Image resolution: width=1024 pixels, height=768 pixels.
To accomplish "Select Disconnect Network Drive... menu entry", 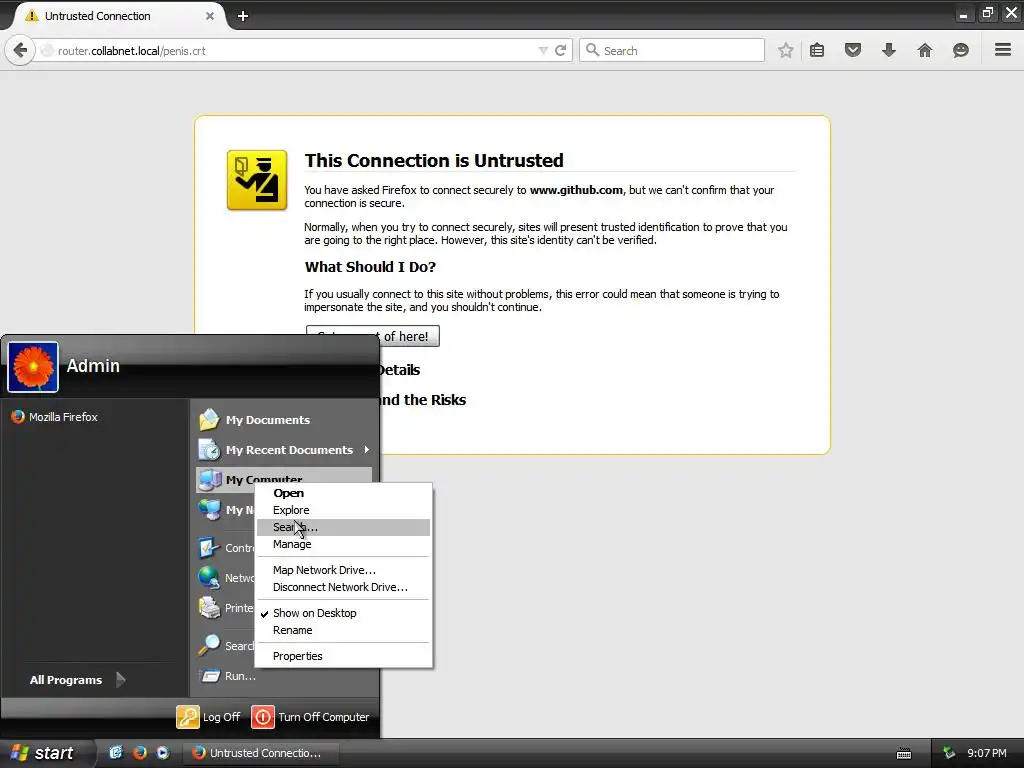I will [344, 587].
